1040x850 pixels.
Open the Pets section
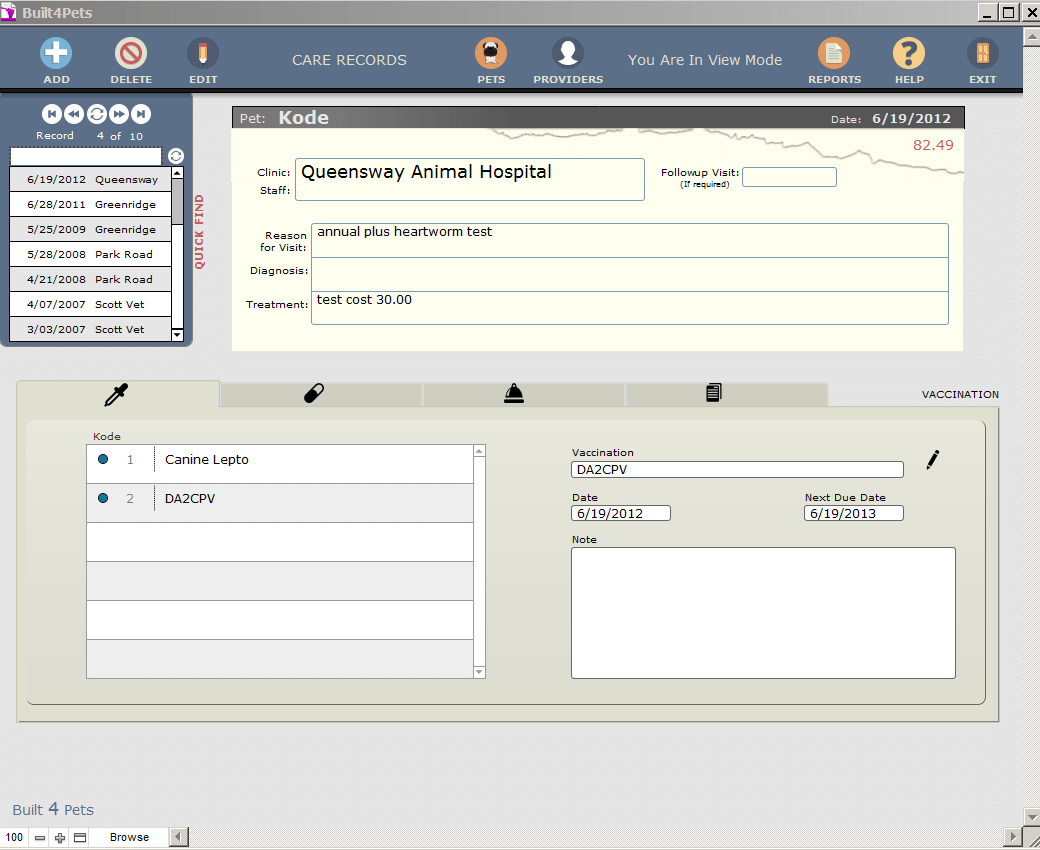pyautogui.click(x=491, y=54)
